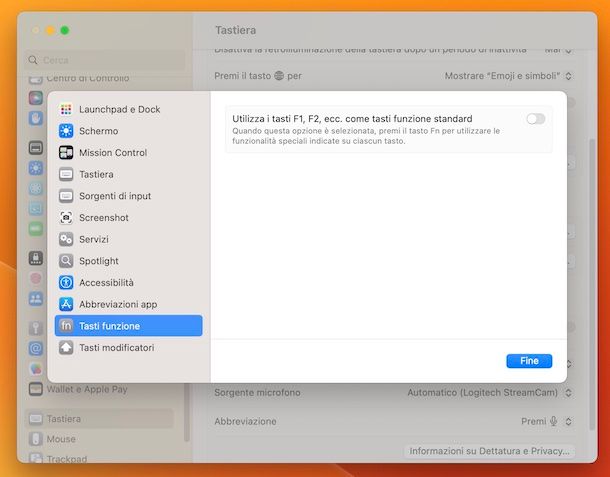Select Launchpad e Dock category
Screen dimensions: 610x477
(x=128, y=109)
